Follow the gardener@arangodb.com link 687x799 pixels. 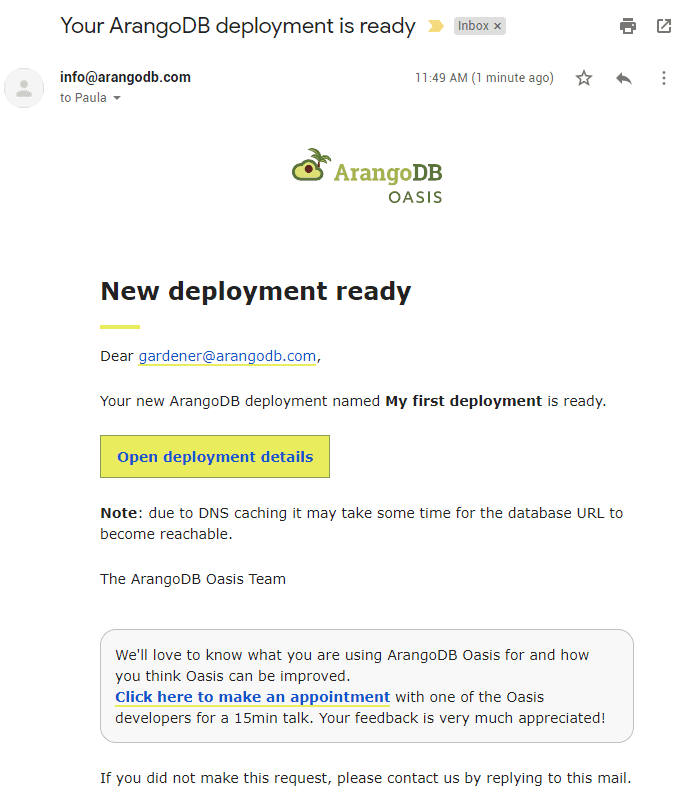click(x=227, y=356)
